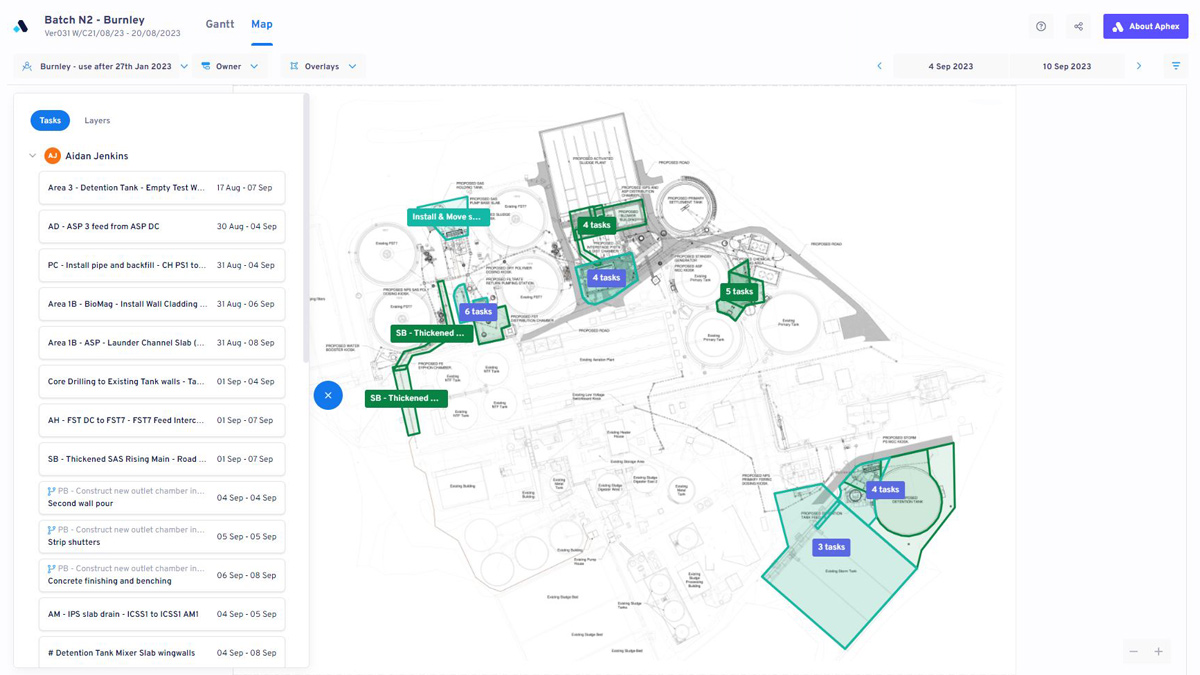Advance to the next week with the right chevron
This screenshot has height=675, width=1200.
coord(1138,65)
